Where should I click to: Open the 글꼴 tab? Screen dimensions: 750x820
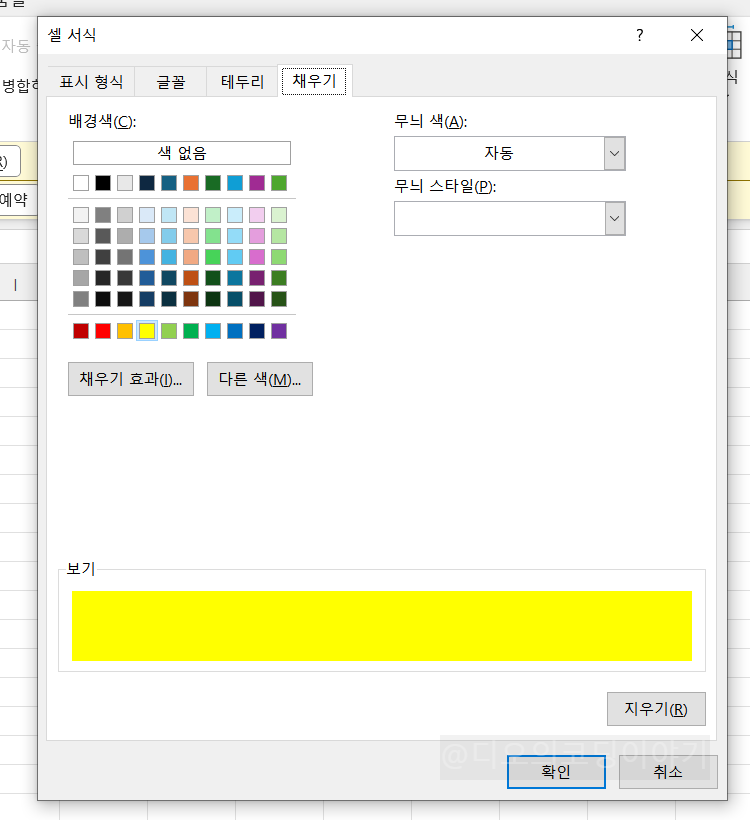(171, 82)
